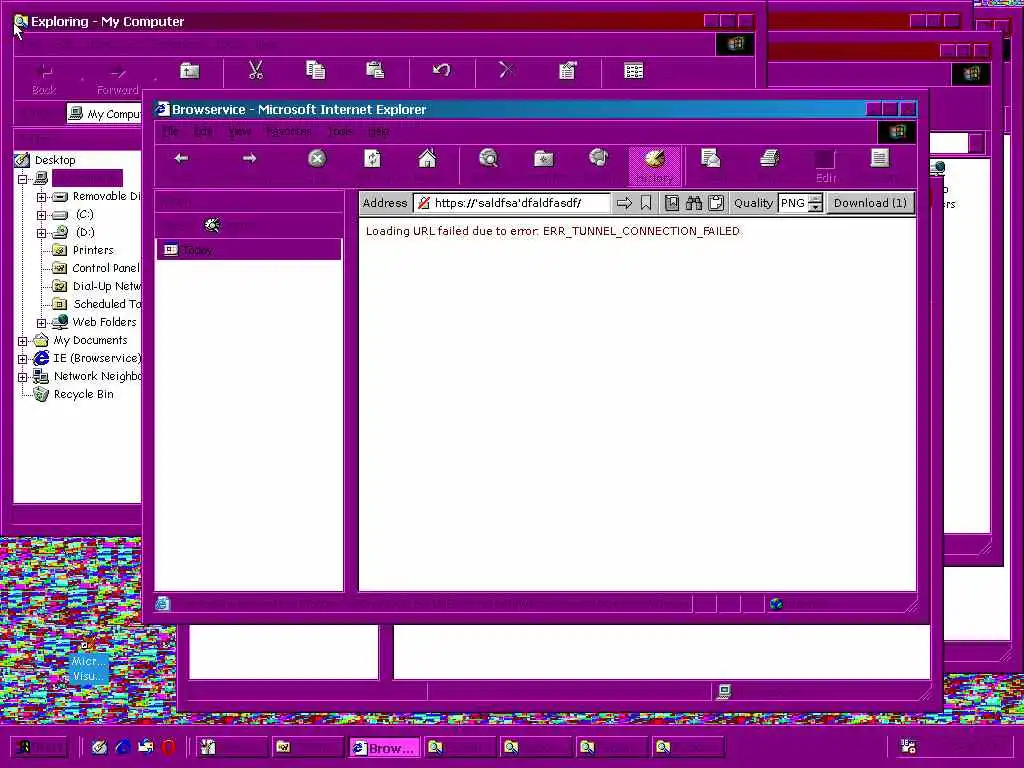Screen dimensions: 1024x768
Task: Click the bookmark icon beside address bar
Action: [646, 203]
